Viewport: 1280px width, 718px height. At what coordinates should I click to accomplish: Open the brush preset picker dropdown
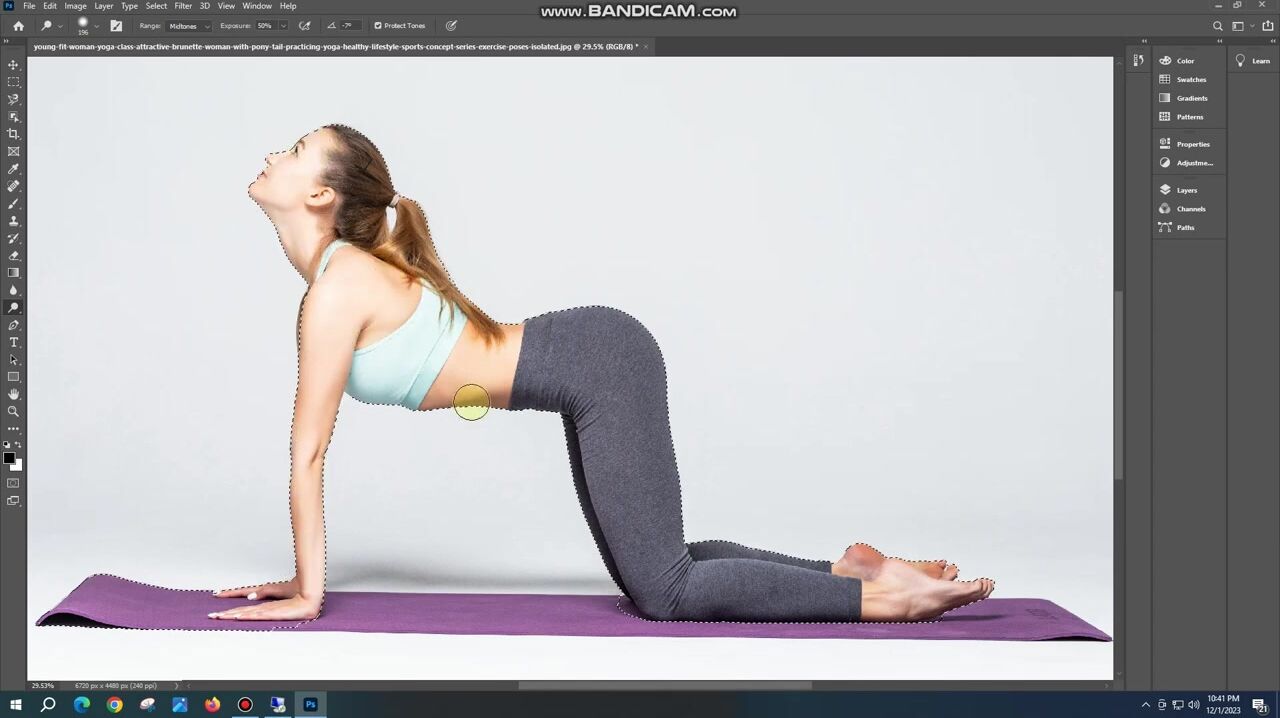coord(96,26)
